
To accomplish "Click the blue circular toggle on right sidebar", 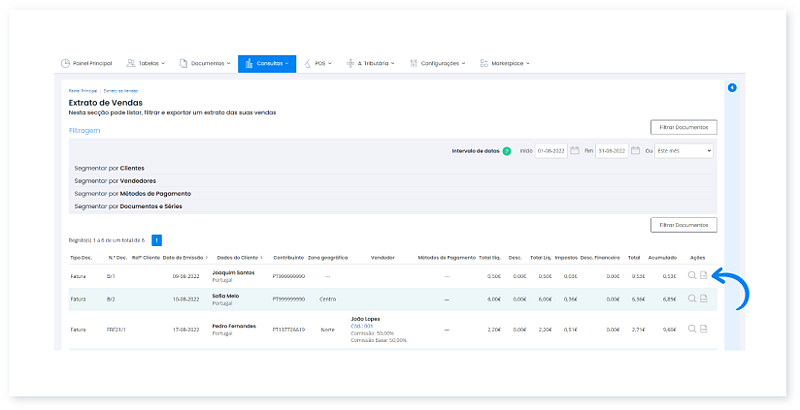I will 732,88.
